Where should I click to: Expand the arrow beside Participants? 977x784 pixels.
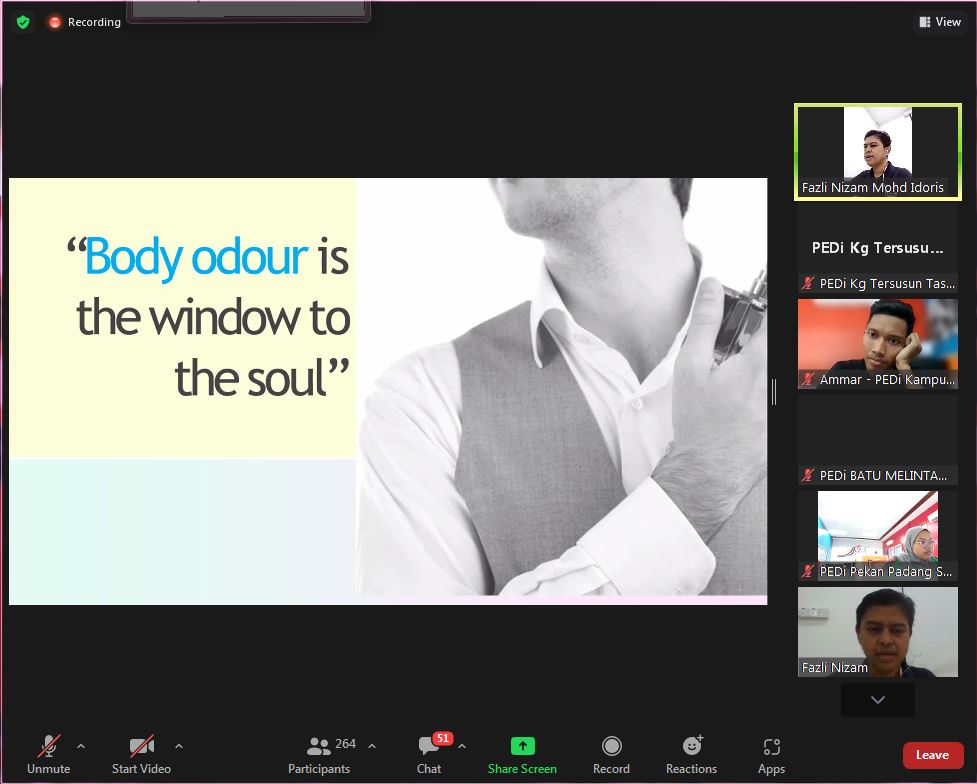pos(372,746)
